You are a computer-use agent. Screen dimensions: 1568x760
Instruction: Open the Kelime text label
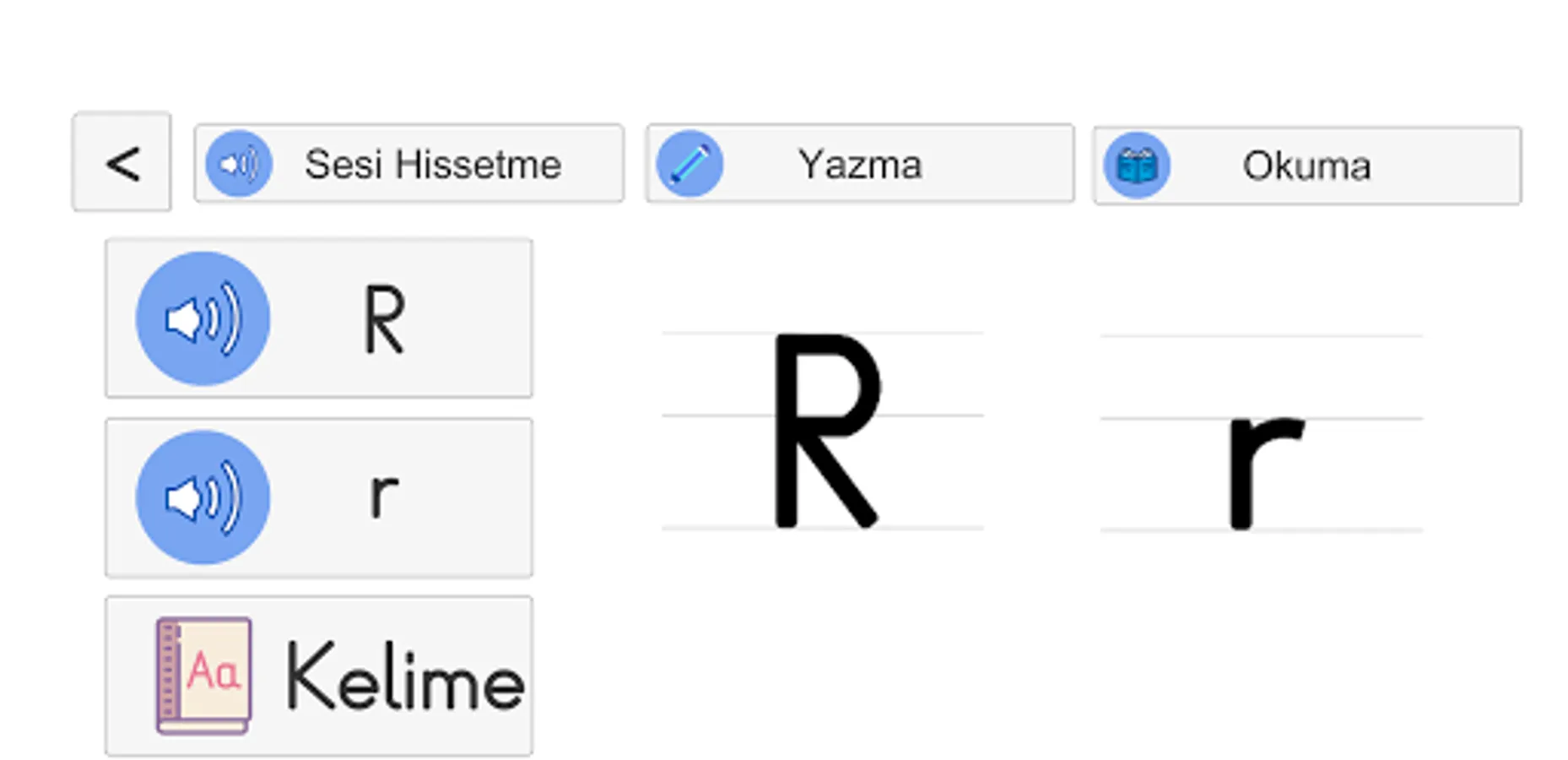[x=405, y=676]
